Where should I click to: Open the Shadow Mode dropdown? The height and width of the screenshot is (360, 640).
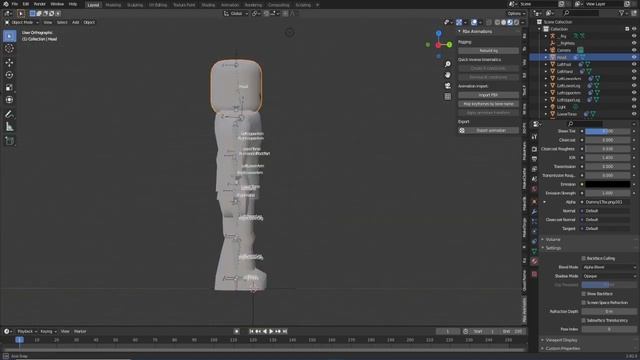[x=609, y=276]
